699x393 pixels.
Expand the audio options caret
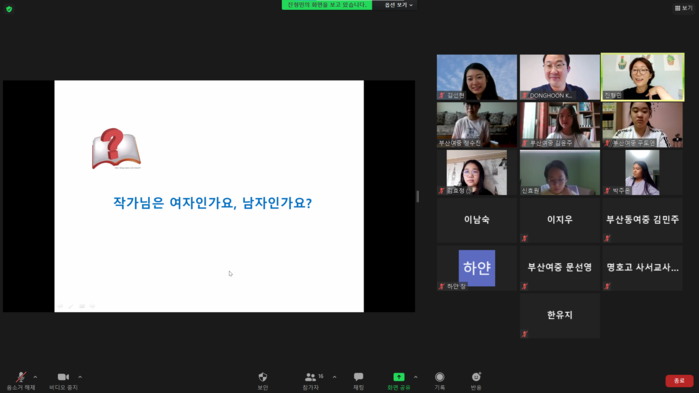[x=36, y=377]
